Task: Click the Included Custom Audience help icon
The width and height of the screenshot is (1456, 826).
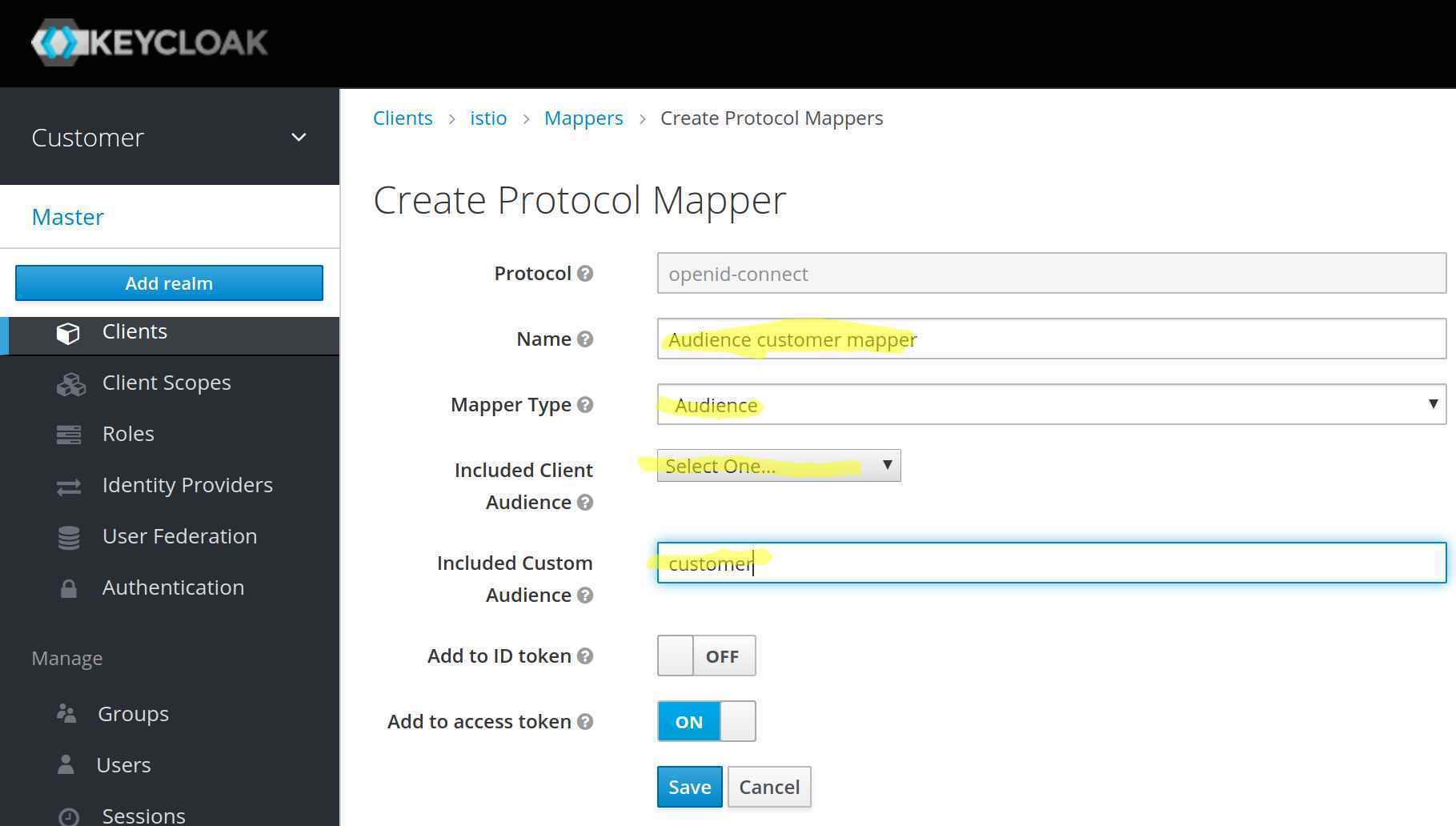Action: point(585,595)
